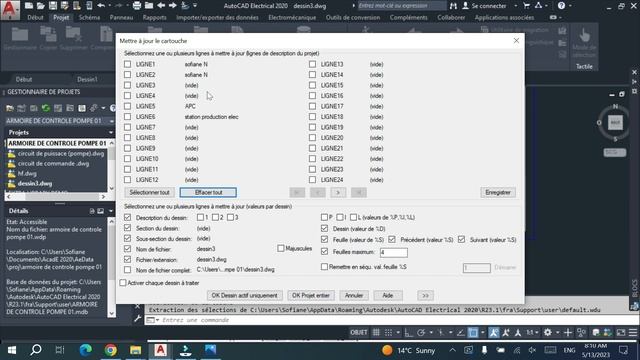Image resolution: width=640 pixels, height=360 pixels.
Task: Click the Sélectionner tout button
Action: pos(149,192)
